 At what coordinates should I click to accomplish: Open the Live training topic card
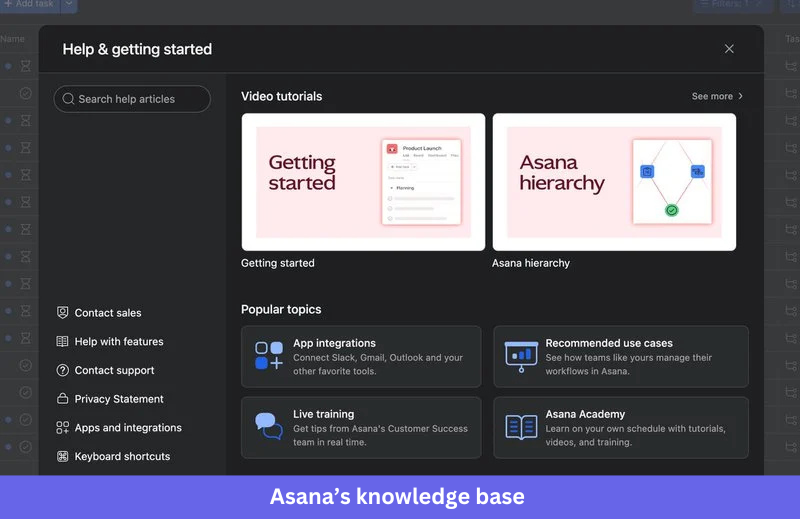click(361, 428)
